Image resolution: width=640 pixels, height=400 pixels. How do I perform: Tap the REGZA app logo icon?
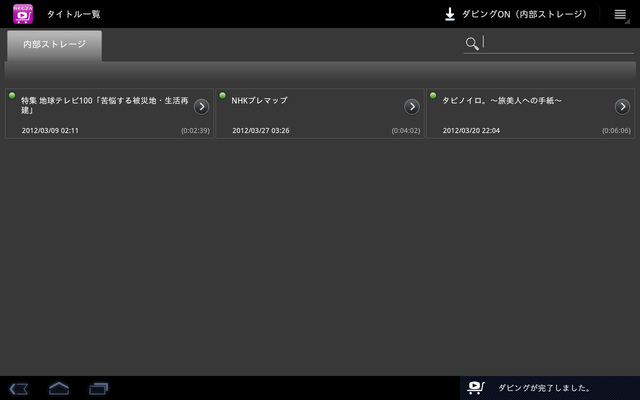click(x=23, y=14)
